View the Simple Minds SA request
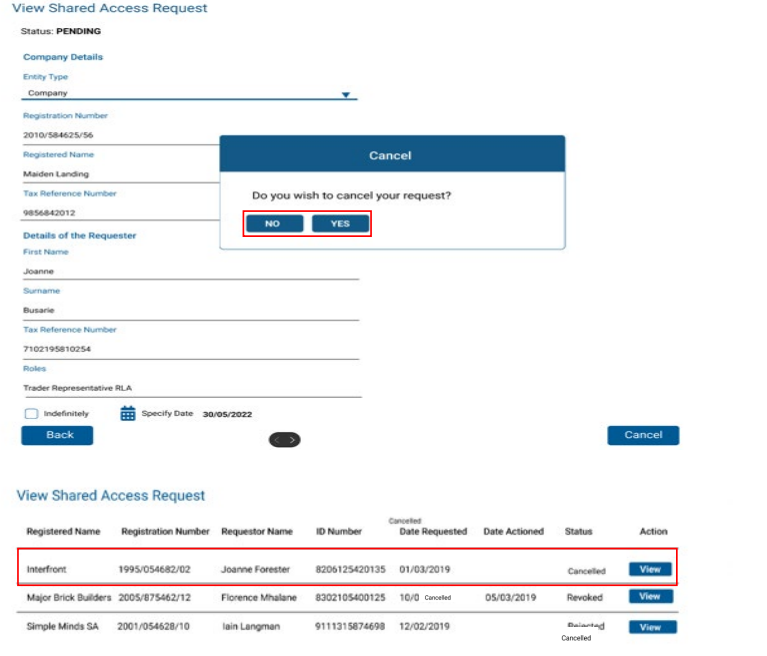The height and width of the screenshot is (656, 767). pos(650,627)
